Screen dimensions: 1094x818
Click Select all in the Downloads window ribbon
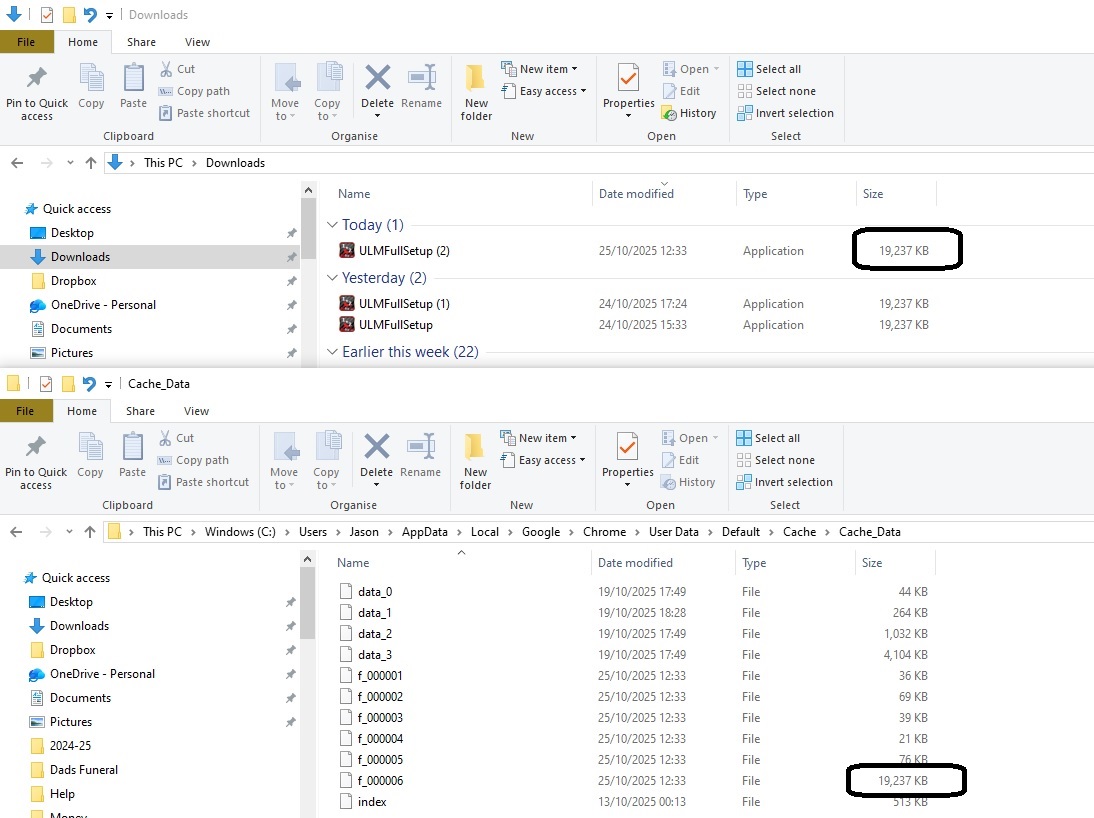[778, 69]
